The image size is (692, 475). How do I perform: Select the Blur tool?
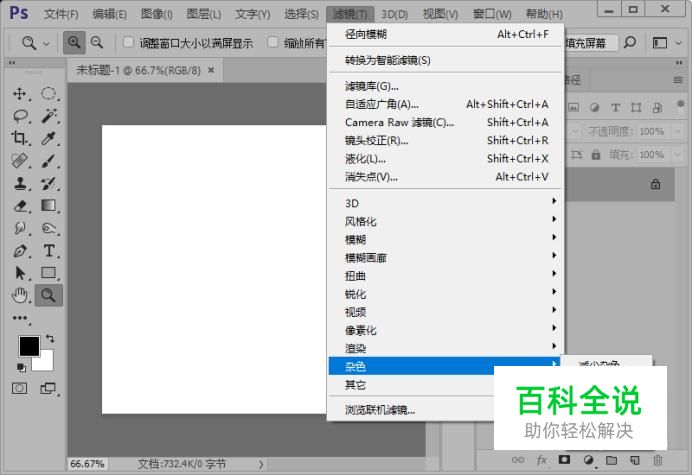pos(19,228)
